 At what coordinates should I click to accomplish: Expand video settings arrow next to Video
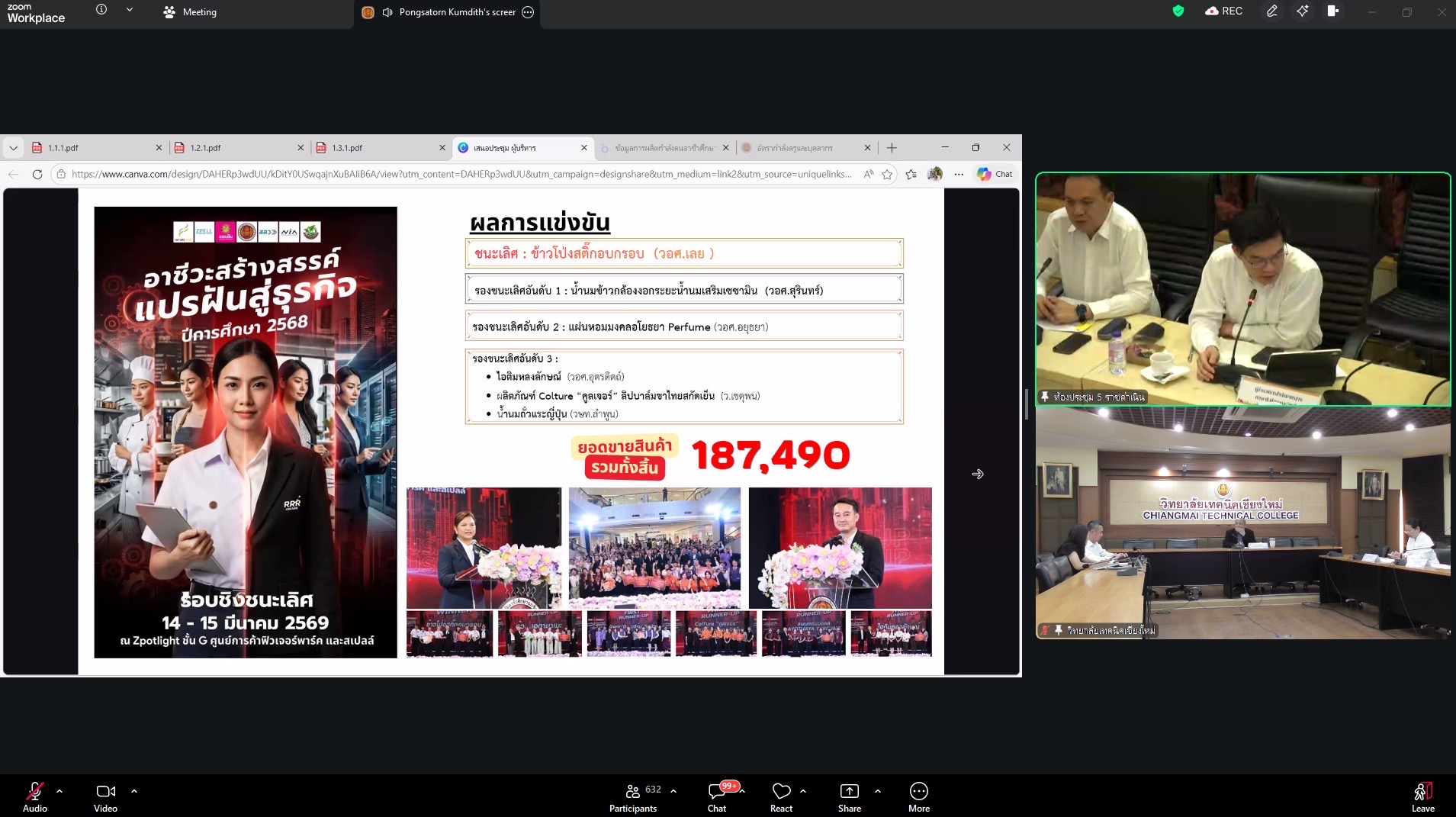[134, 791]
